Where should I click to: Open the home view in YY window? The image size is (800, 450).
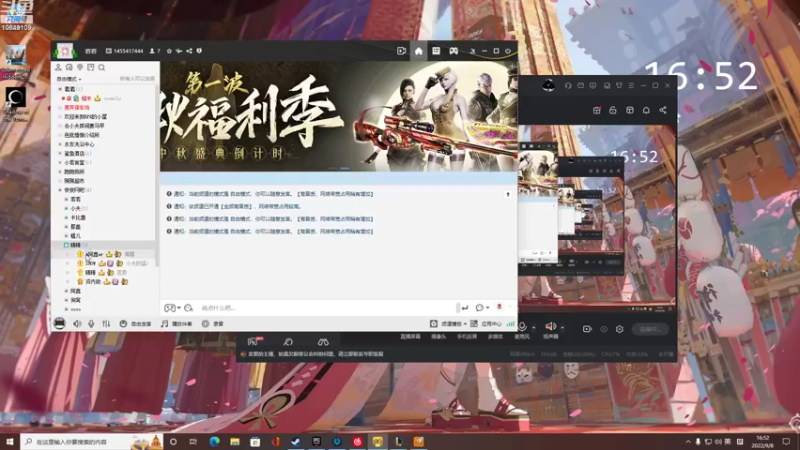418,51
